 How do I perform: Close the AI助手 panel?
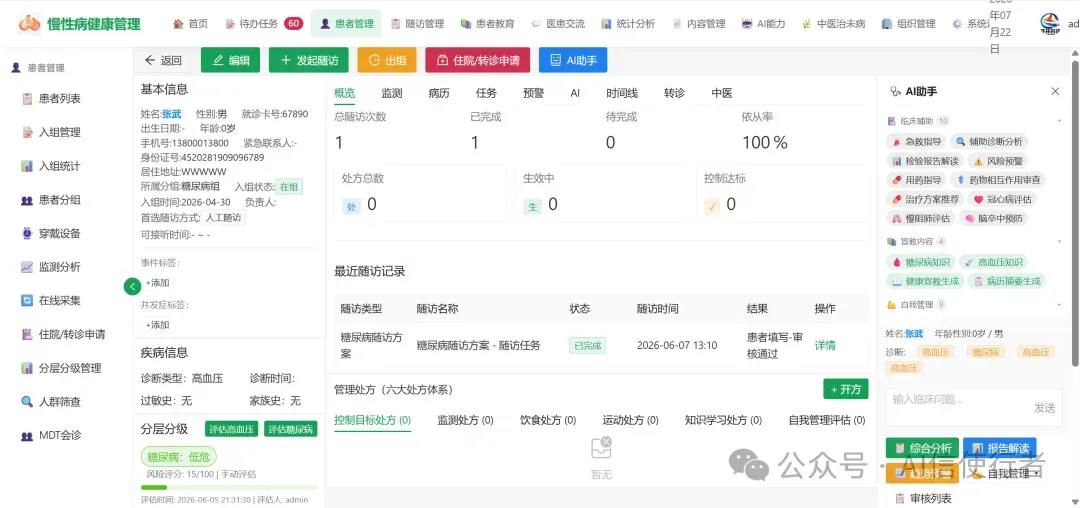(1055, 91)
